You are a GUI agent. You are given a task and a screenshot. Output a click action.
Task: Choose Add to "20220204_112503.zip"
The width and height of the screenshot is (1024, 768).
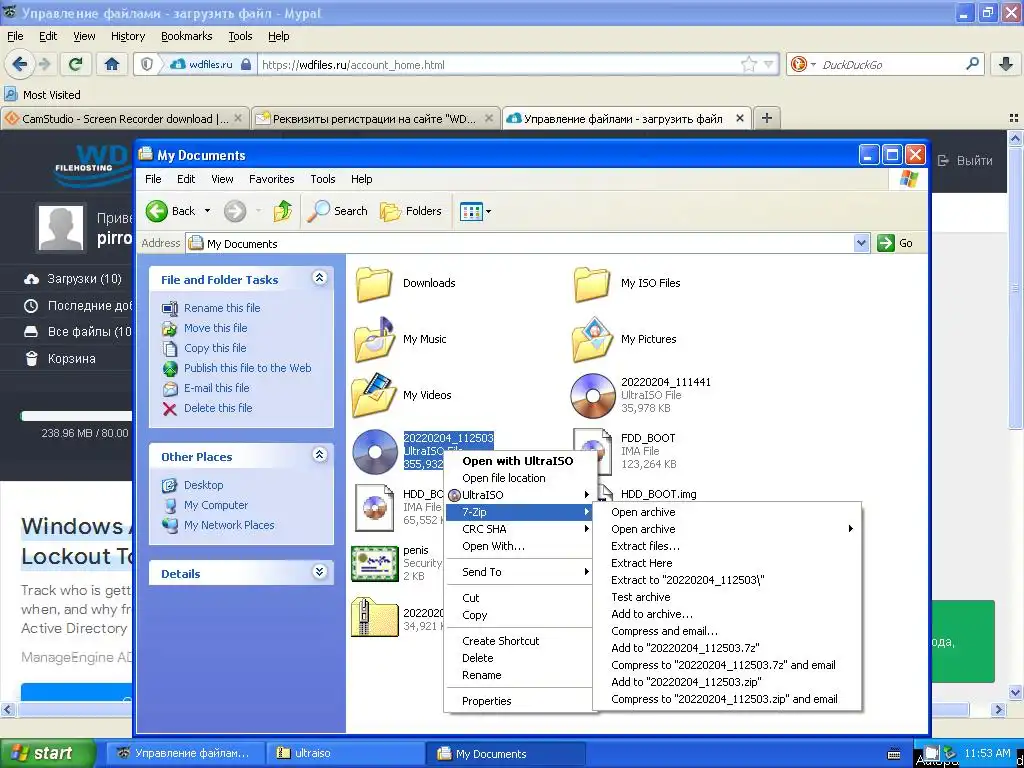(x=686, y=682)
